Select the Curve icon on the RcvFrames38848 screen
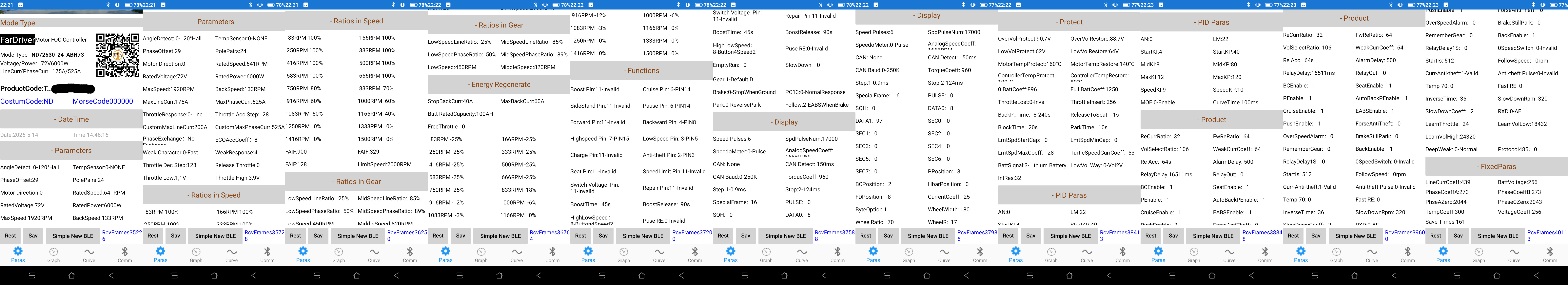 (x=1230, y=252)
